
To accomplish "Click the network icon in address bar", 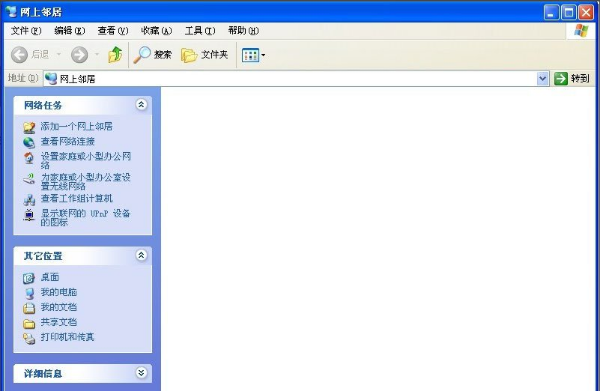I will pyautogui.click(x=51, y=79).
